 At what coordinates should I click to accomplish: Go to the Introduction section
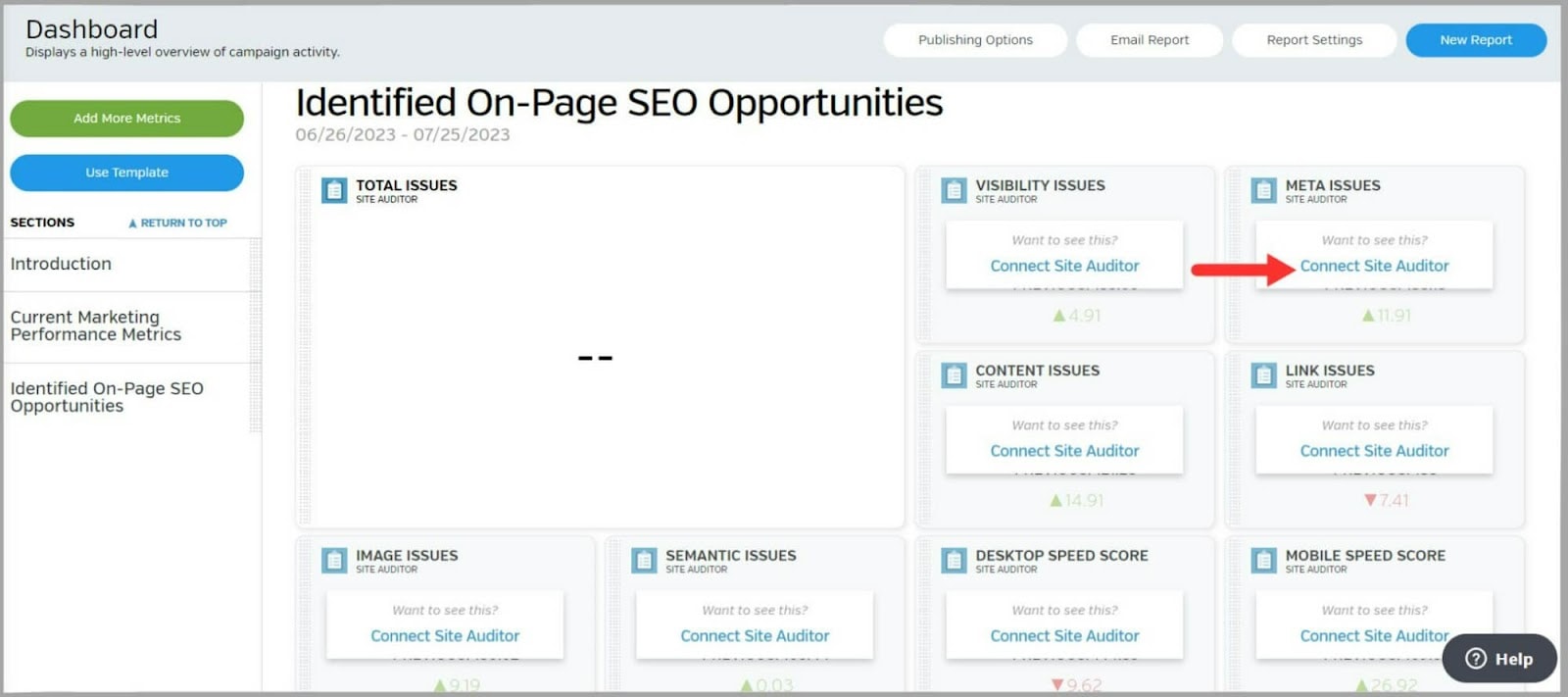(61, 264)
